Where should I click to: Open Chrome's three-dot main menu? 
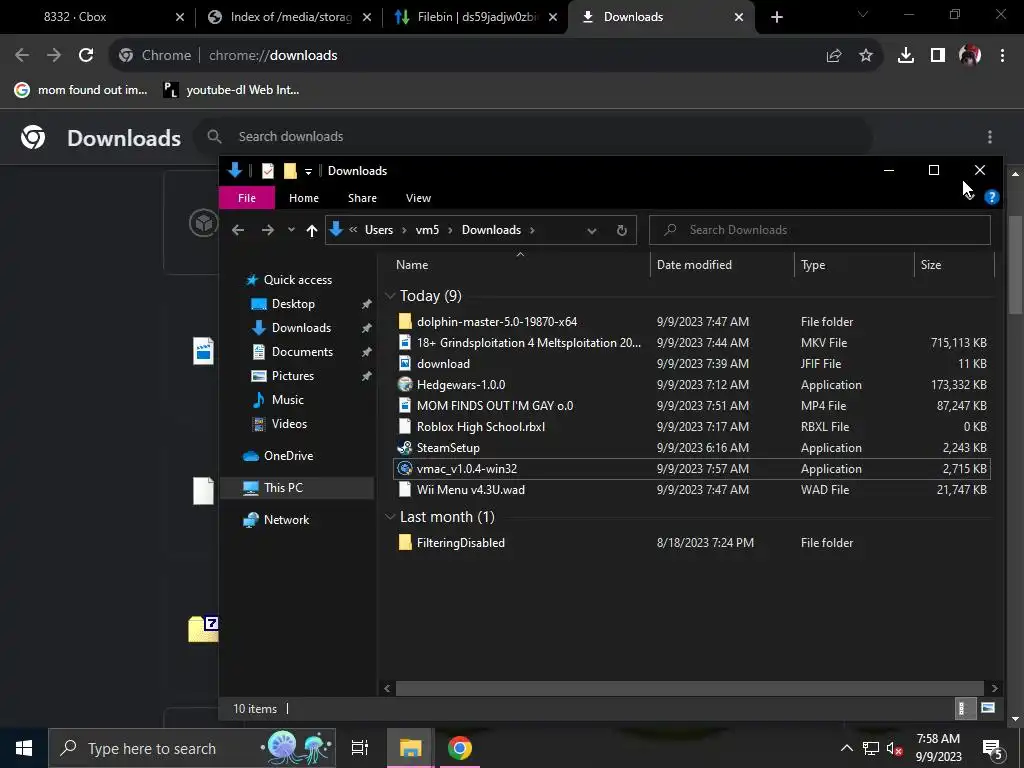coord(1002,56)
